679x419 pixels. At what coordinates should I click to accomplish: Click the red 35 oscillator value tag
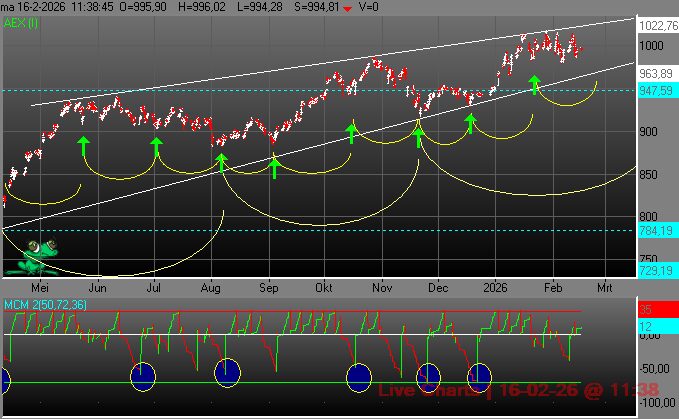click(x=646, y=311)
